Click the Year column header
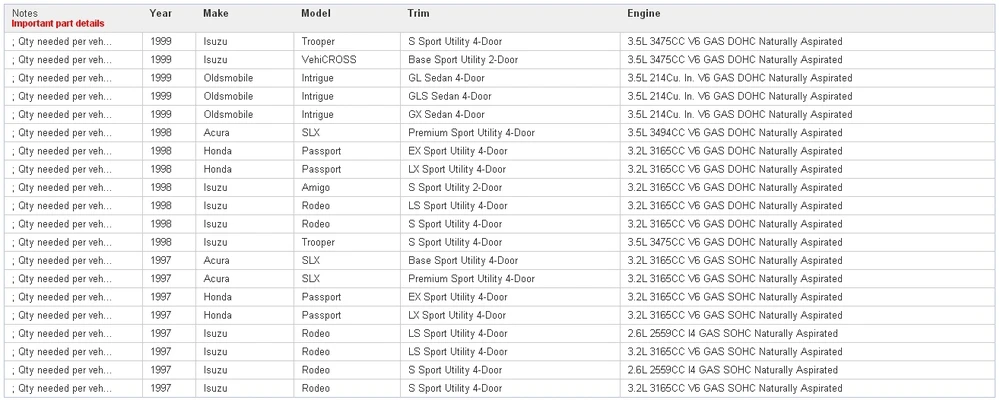Screen dimensions: 999x400 [161, 13]
